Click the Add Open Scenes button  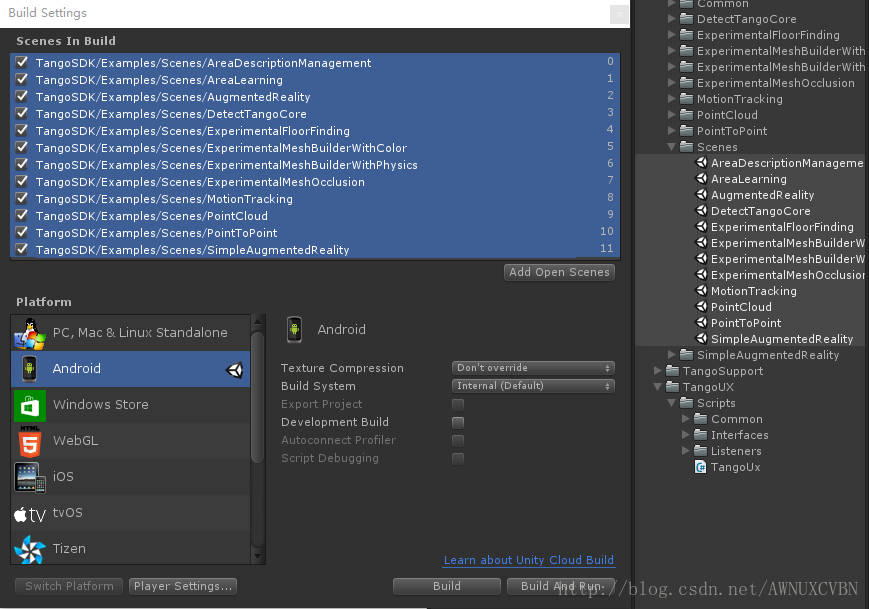pos(559,272)
